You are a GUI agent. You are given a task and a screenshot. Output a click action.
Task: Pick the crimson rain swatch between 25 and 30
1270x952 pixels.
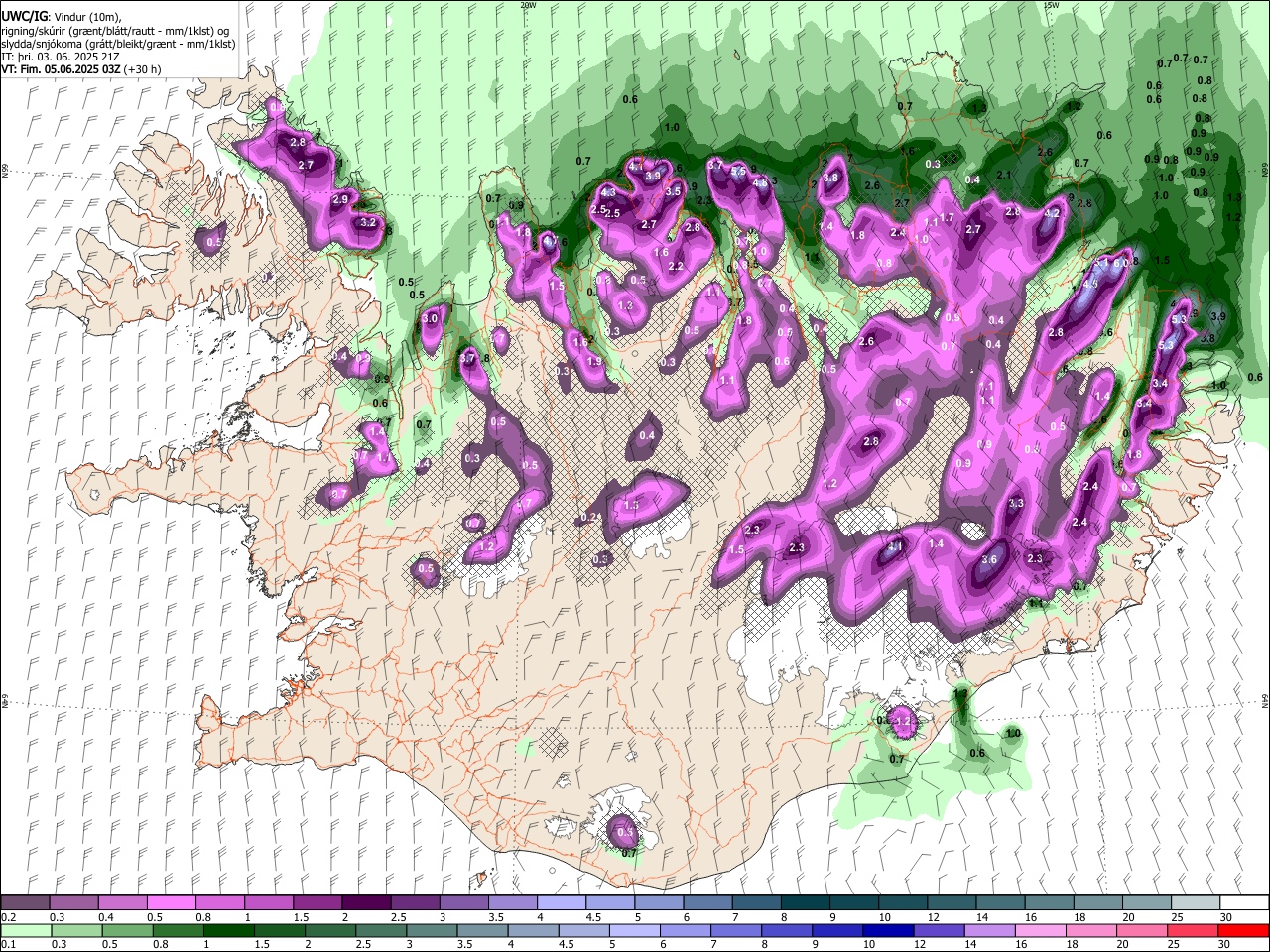coord(1192,930)
